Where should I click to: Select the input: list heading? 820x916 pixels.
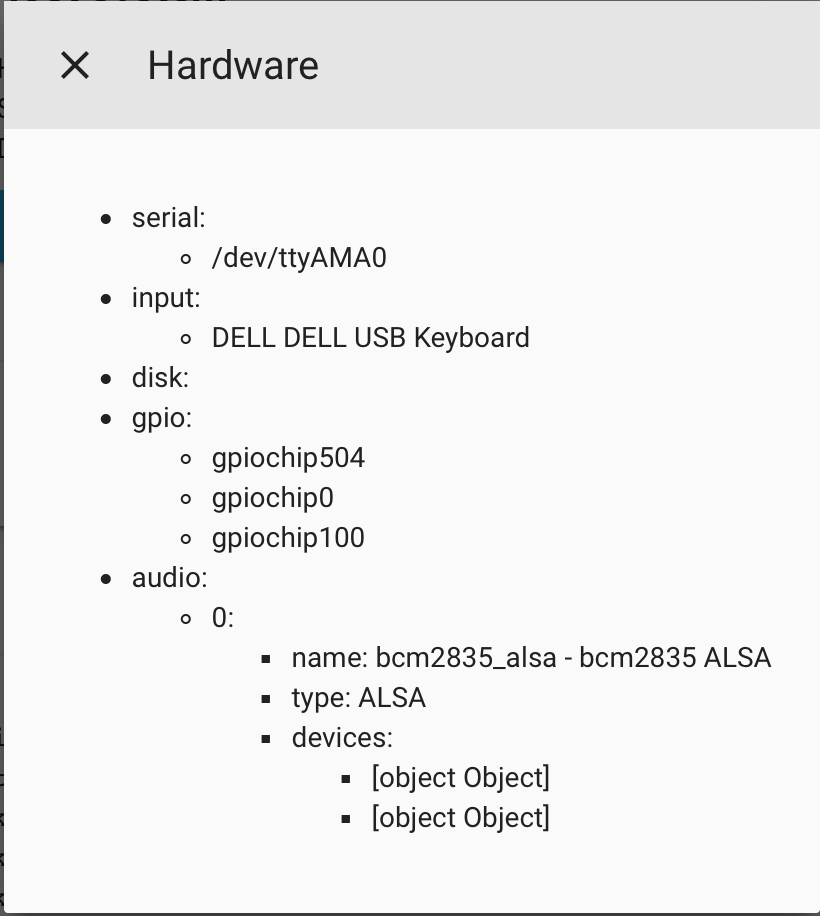pyautogui.click(x=166, y=298)
